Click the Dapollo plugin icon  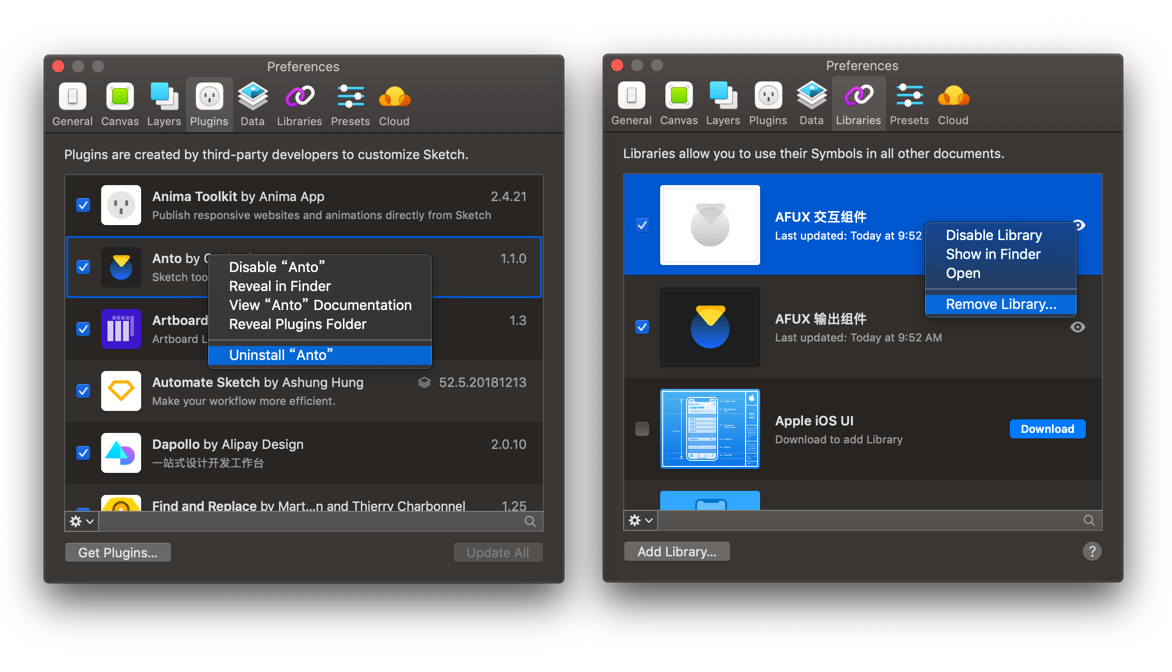(121, 453)
